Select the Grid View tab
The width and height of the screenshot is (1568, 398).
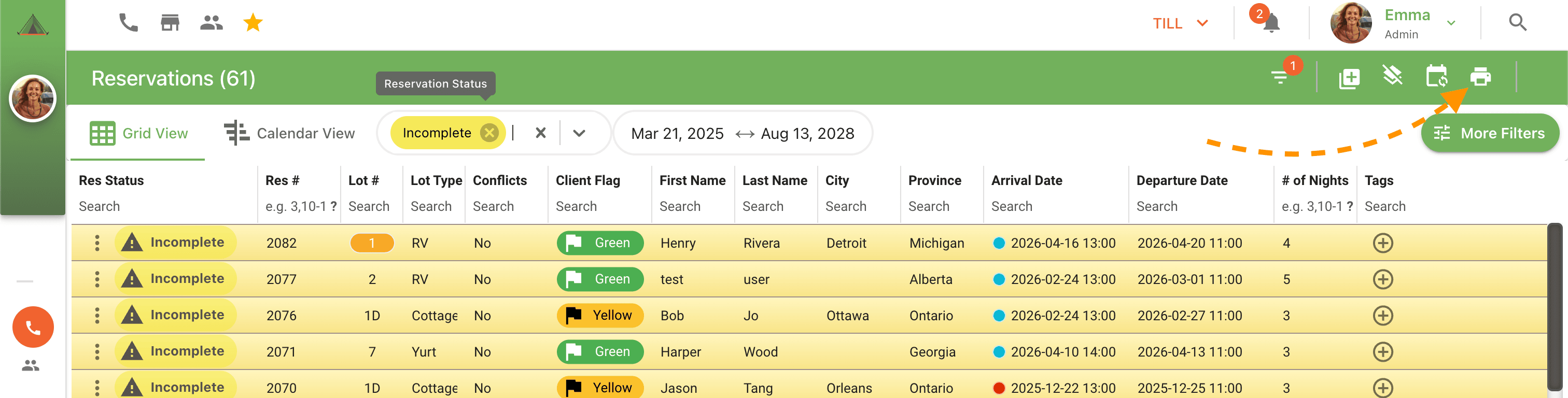click(x=139, y=133)
